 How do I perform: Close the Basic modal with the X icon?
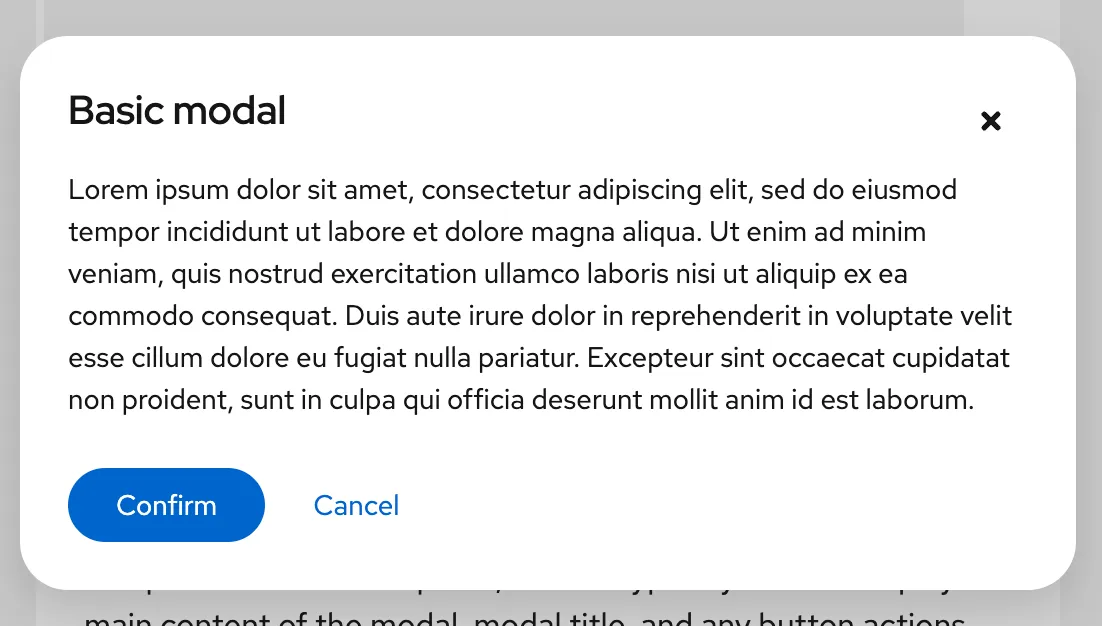(x=991, y=121)
